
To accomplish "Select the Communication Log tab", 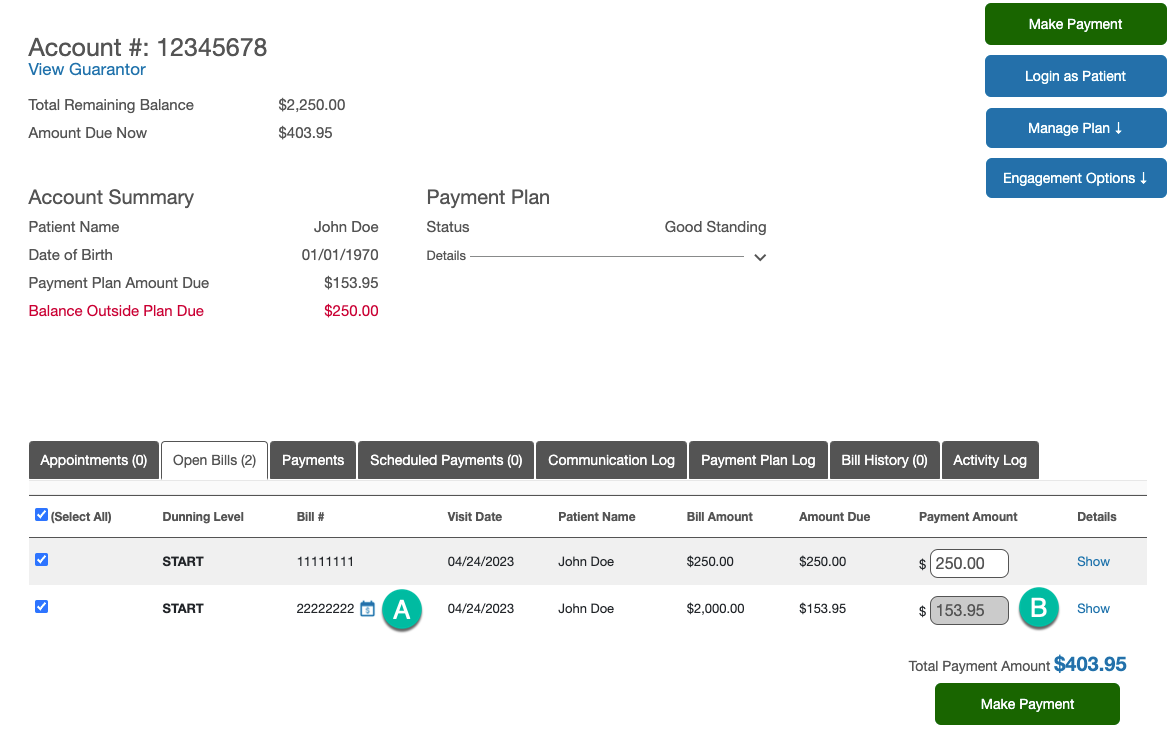I will tap(611, 460).
